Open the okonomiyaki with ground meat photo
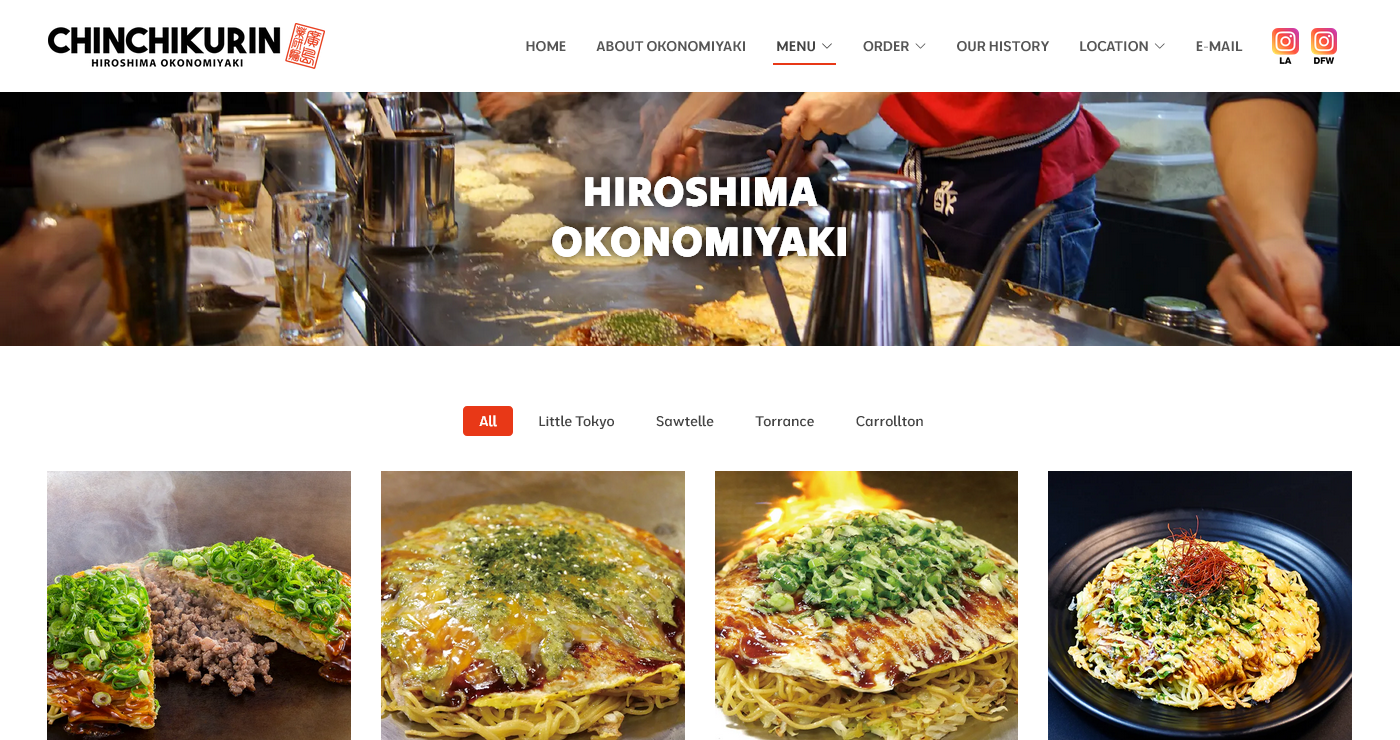Image resolution: width=1400 pixels, height=740 pixels. coord(199,605)
